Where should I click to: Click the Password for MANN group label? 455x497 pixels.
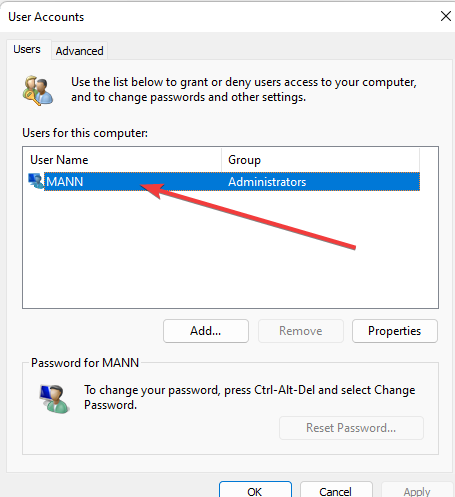click(85, 363)
